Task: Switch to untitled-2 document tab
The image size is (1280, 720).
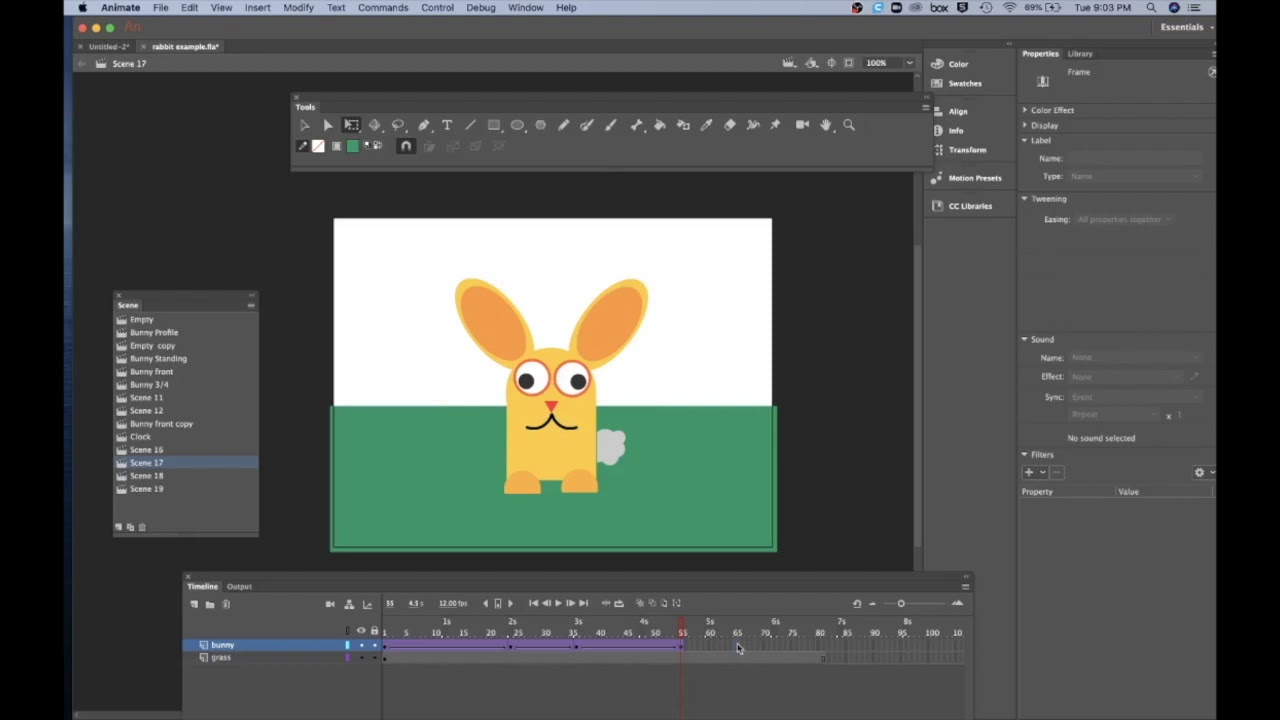Action: click(108, 47)
